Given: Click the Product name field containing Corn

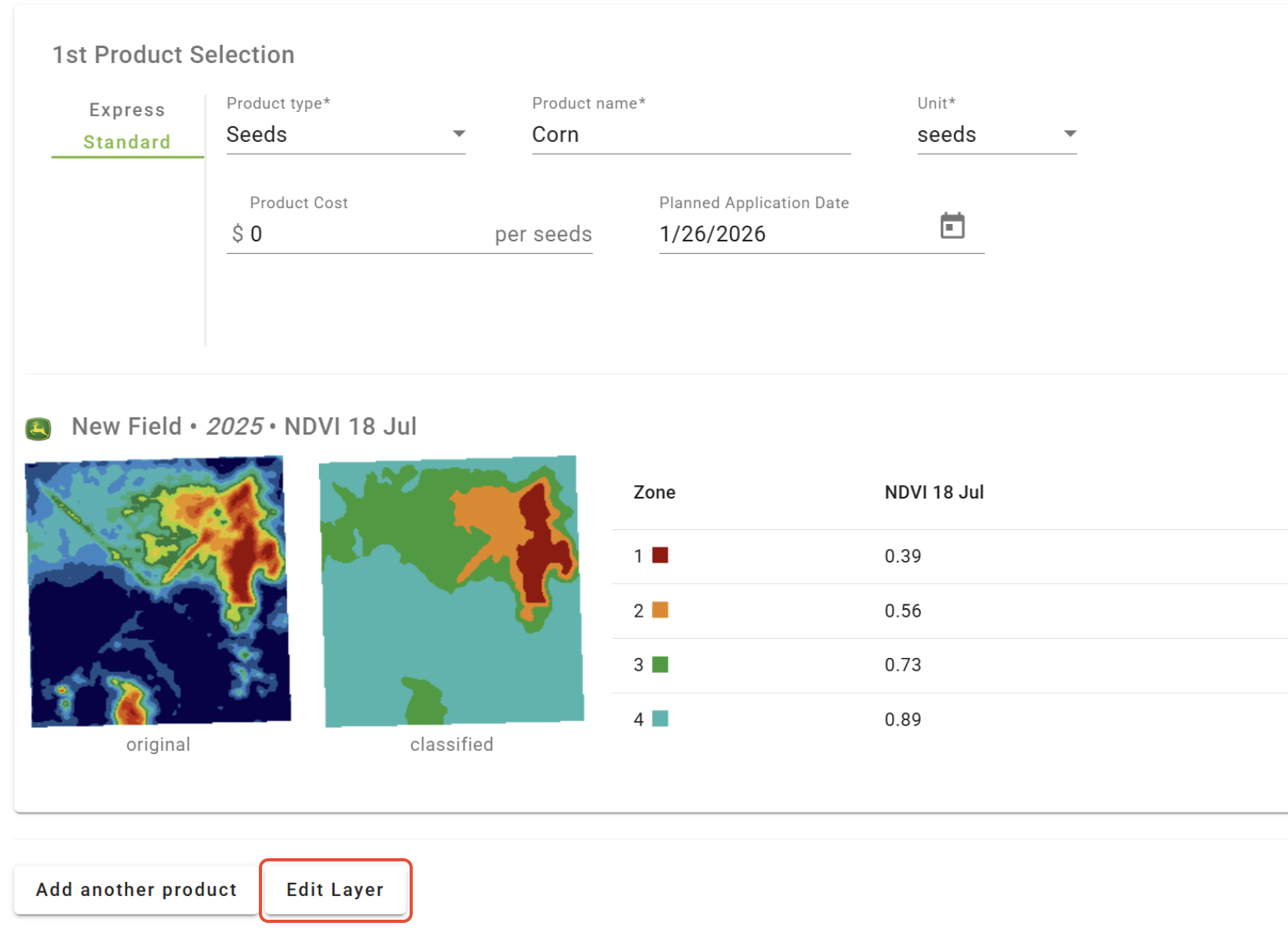Looking at the screenshot, I should point(691,135).
